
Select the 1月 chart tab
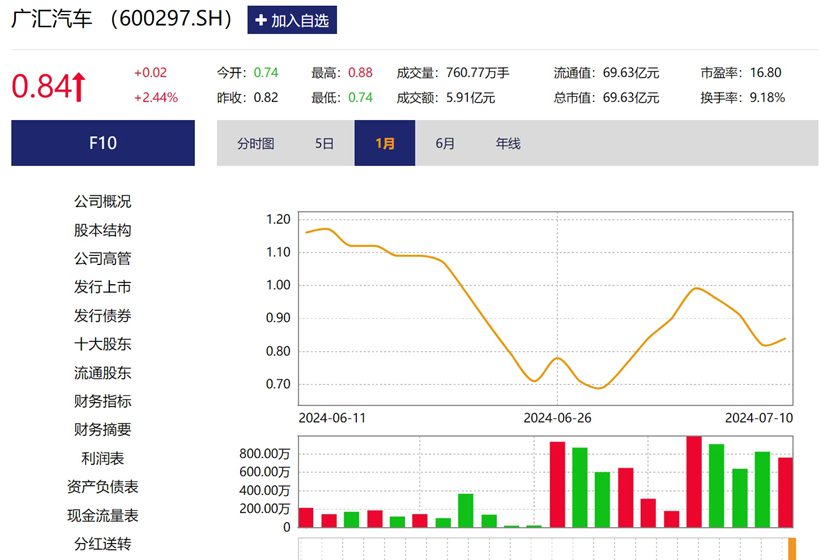(x=385, y=143)
